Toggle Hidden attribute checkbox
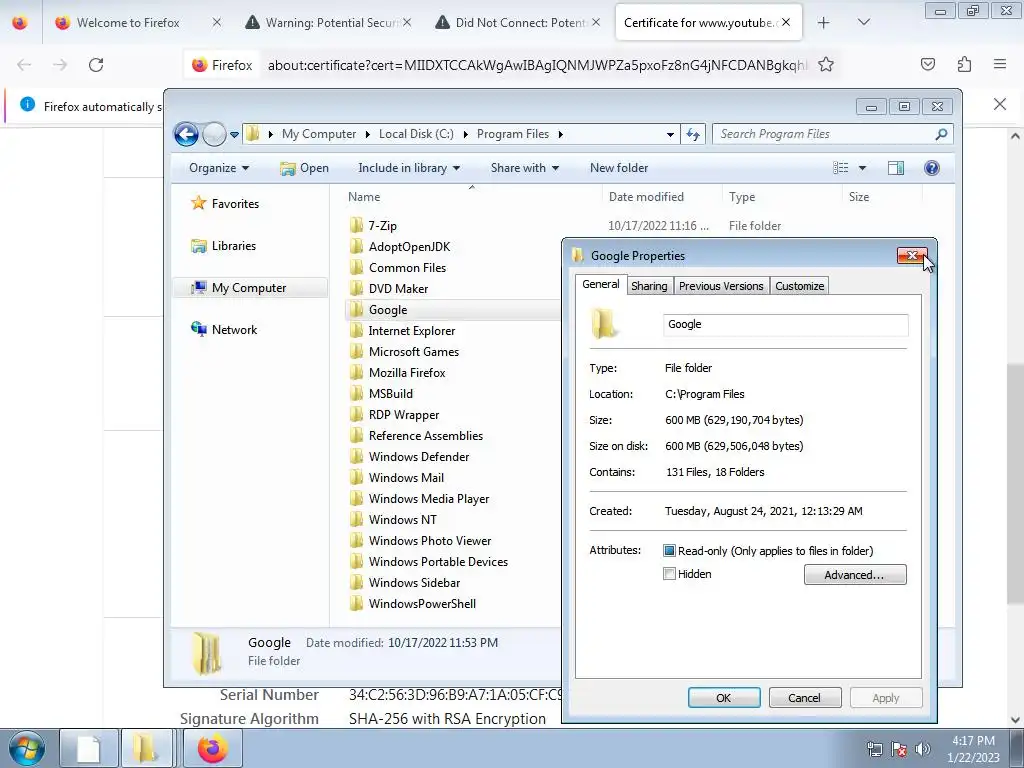The height and width of the screenshot is (768, 1024). (x=669, y=574)
